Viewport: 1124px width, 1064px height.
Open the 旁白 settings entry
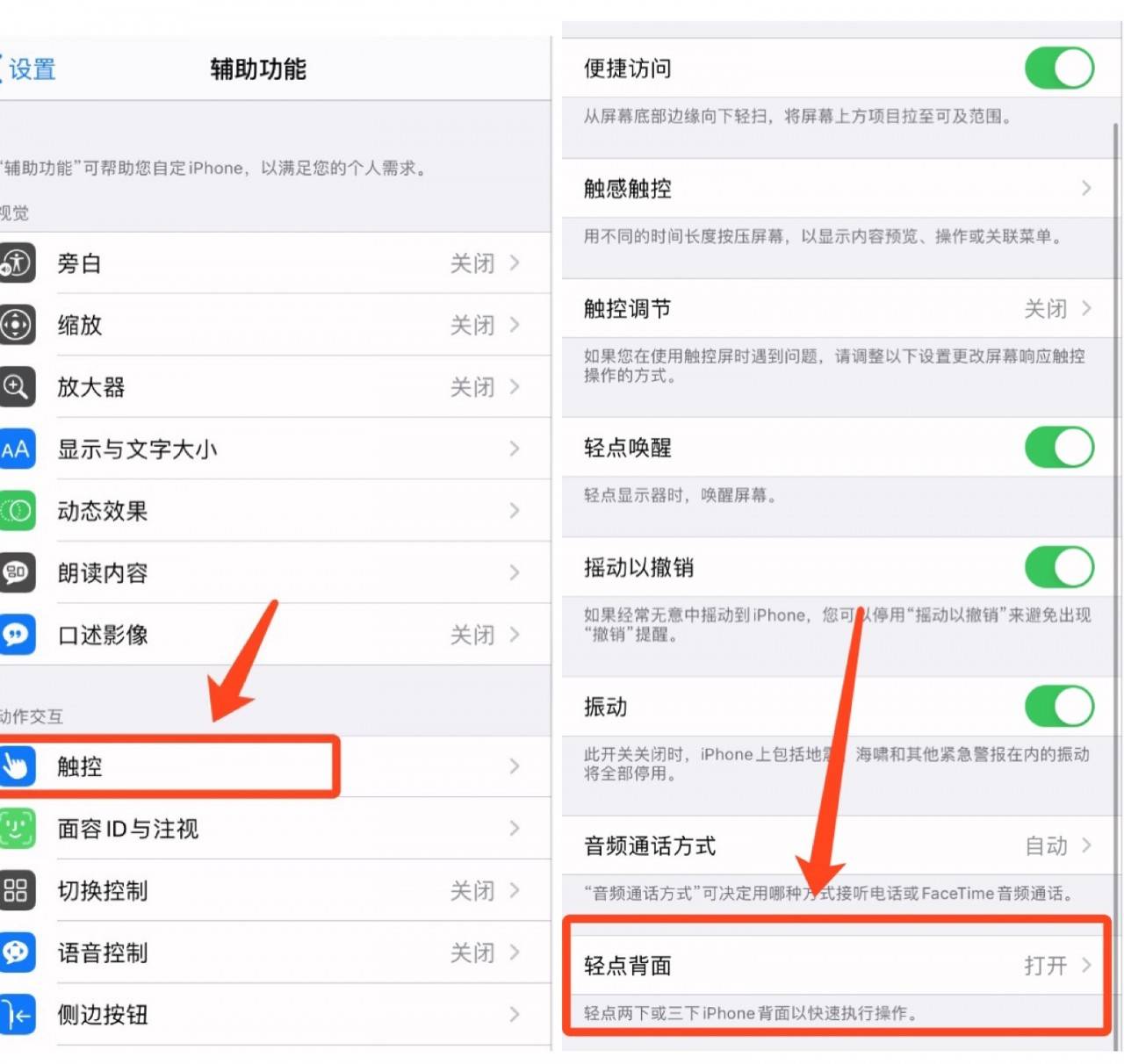(275, 262)
